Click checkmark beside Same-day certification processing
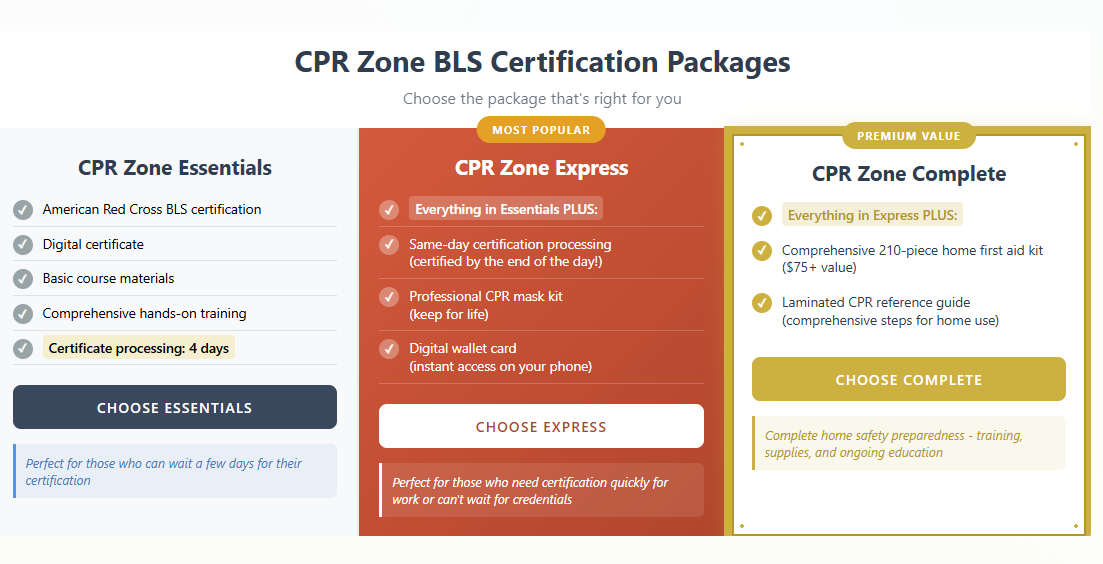The width and height of the screenshot is (1103, 564). point(389,245)
